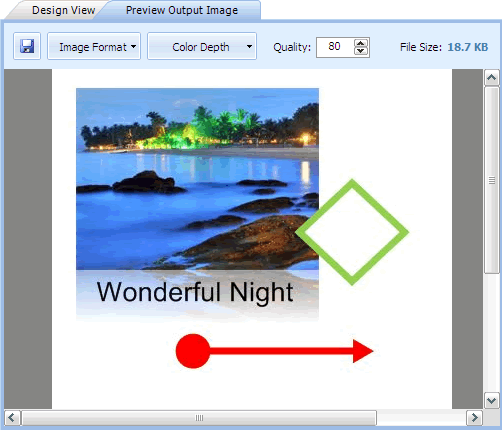Click the horizontal scrollbar left arrow
Screen dimensions: 502x430
[12, 418]
